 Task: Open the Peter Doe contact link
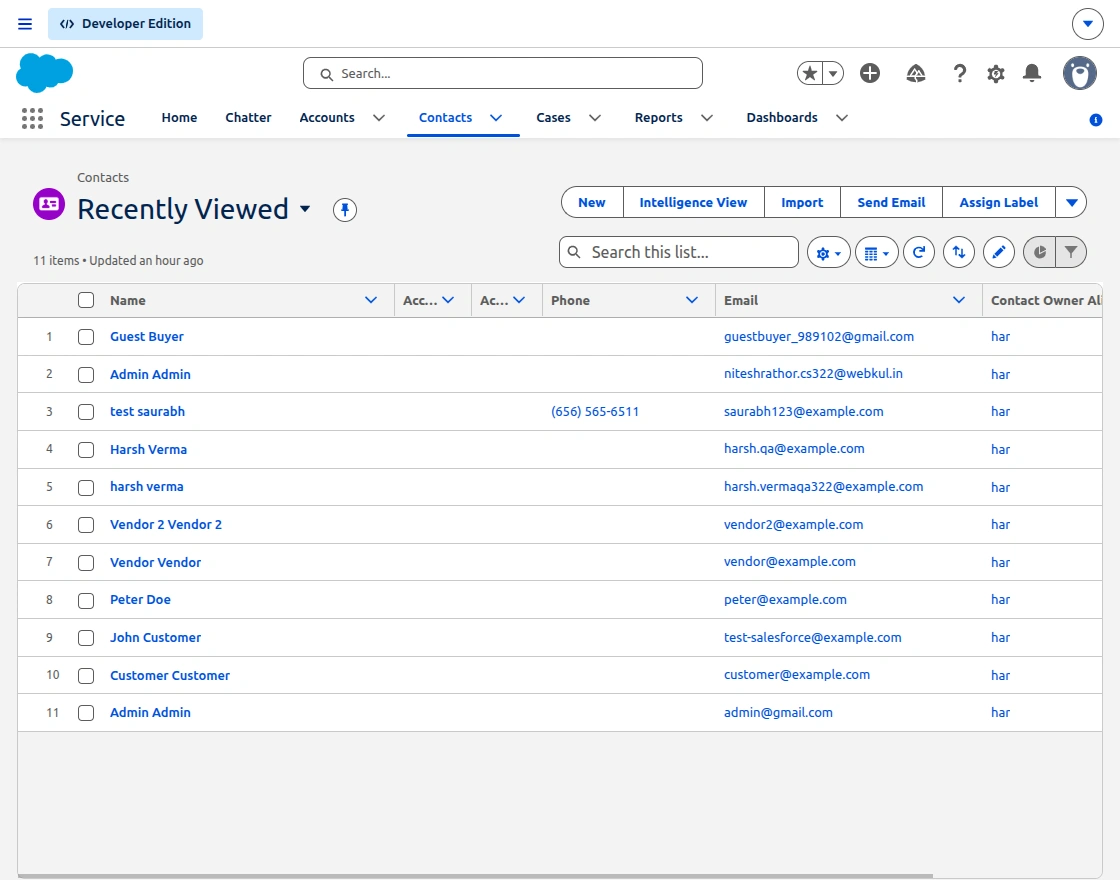[140, 600]
